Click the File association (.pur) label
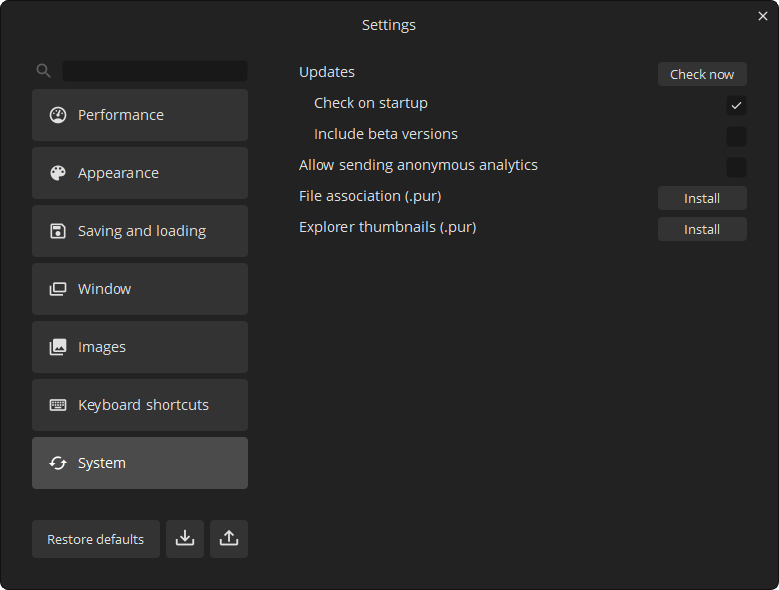The width and height of the screenshot is (779, 590). [370, 196]
